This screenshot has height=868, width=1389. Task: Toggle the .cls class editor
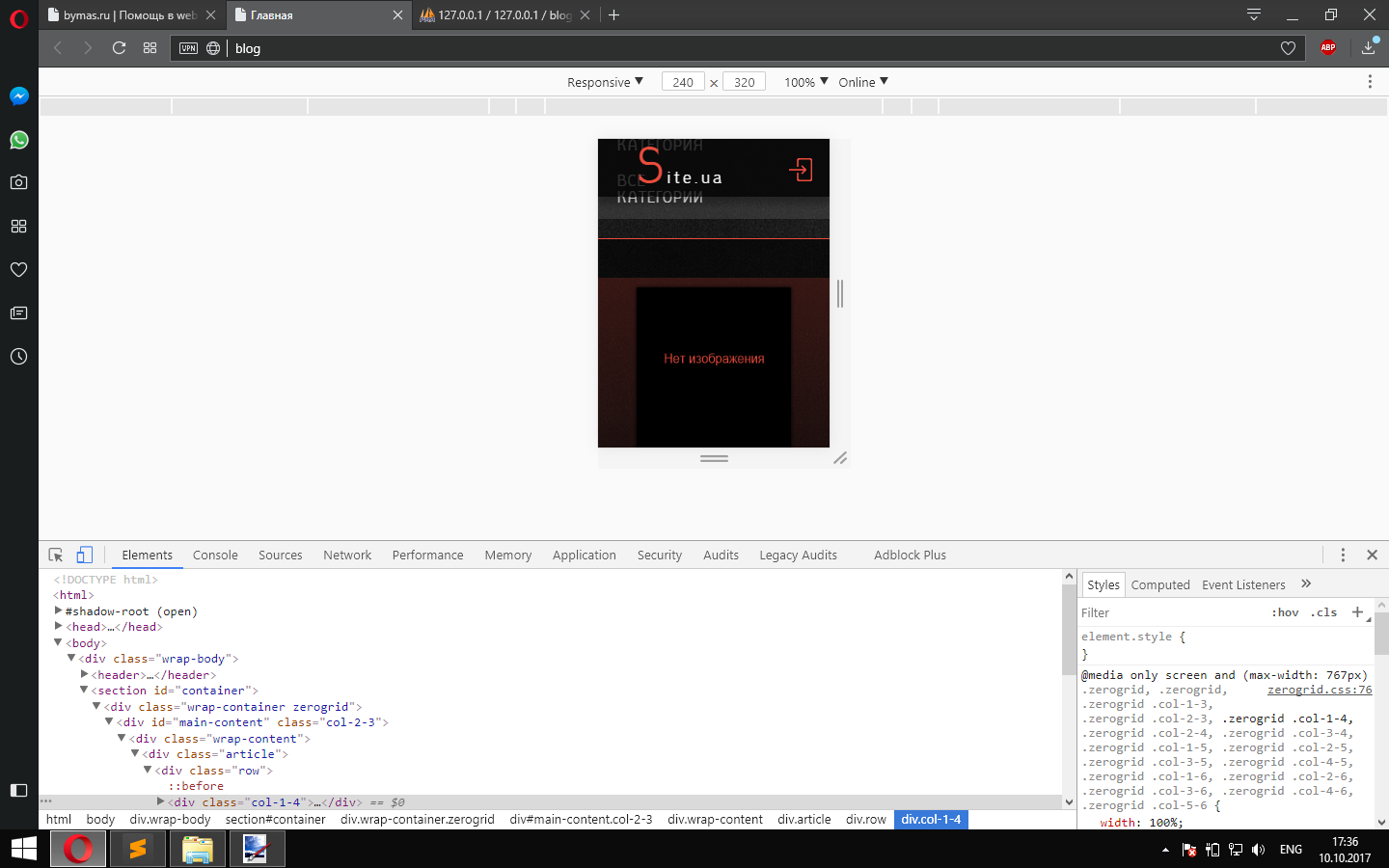click(x=1323, y=612)
